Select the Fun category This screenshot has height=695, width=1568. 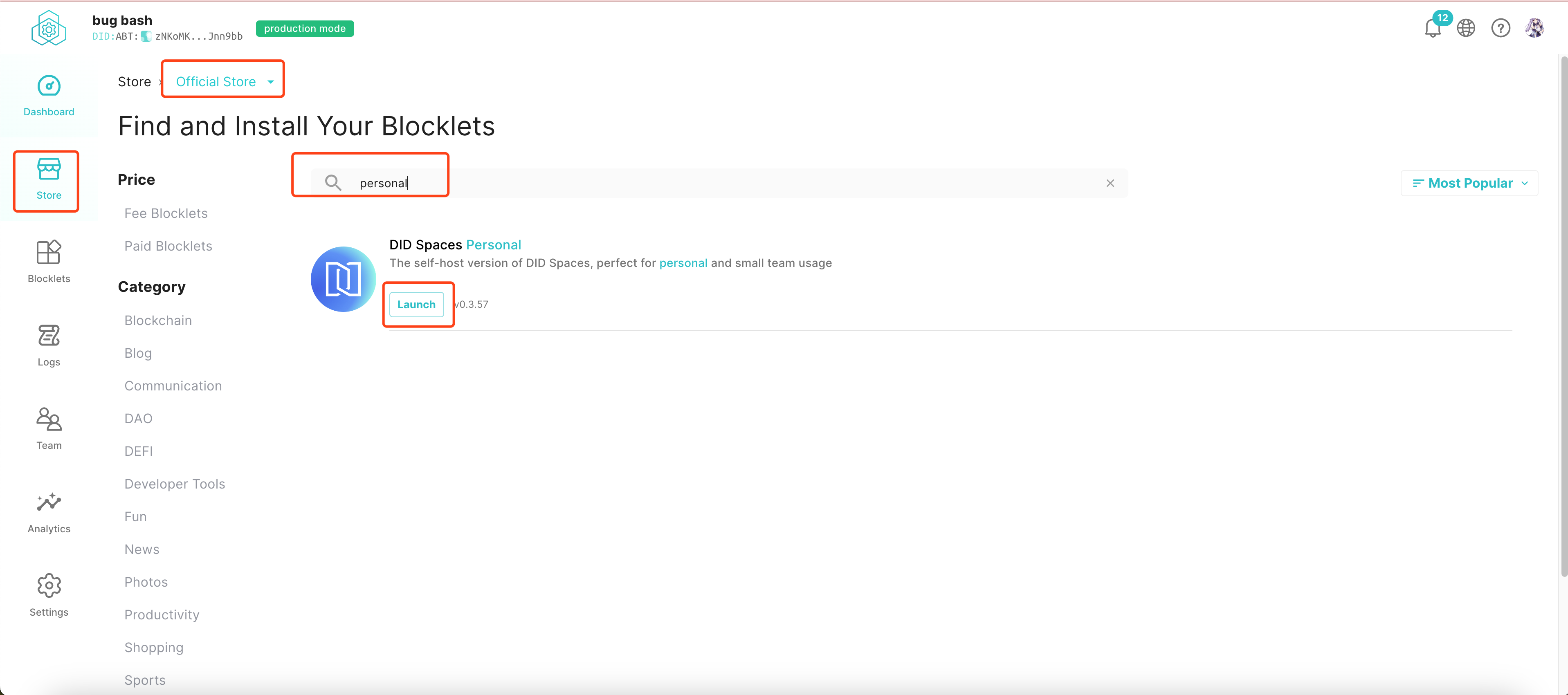point(136,517)
